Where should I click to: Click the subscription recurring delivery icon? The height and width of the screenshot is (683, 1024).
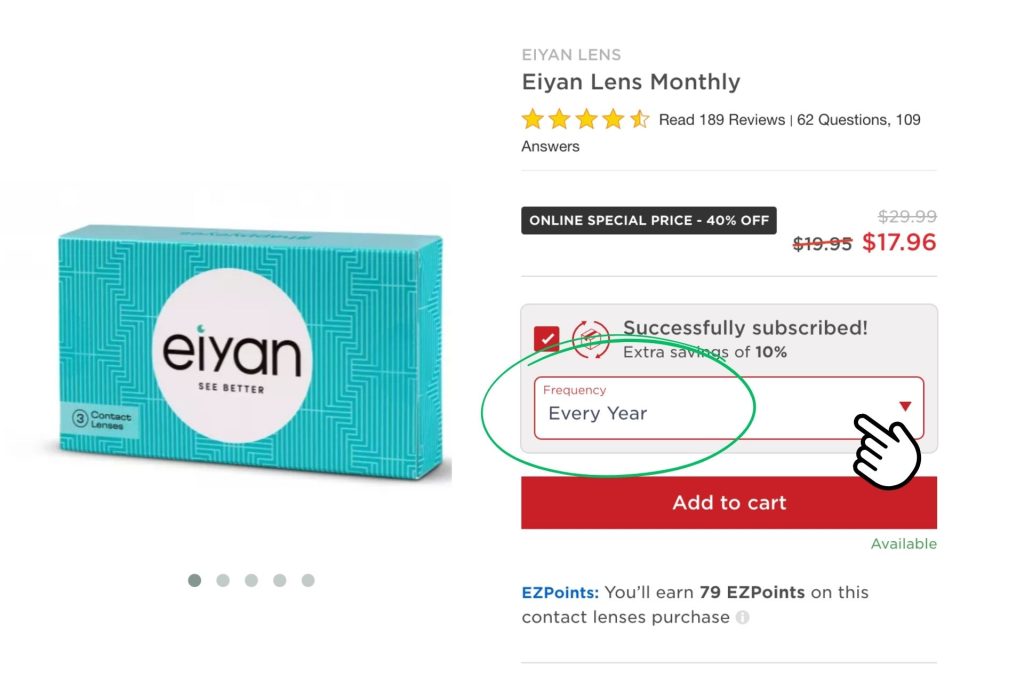click(x=590, y=340)
